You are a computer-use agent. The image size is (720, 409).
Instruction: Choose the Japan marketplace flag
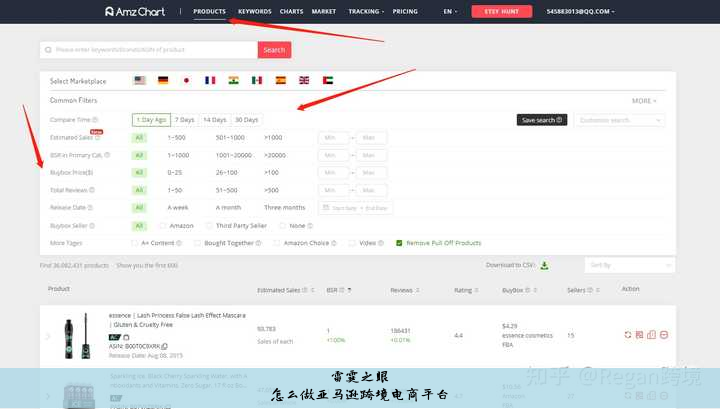click(186, 80)
